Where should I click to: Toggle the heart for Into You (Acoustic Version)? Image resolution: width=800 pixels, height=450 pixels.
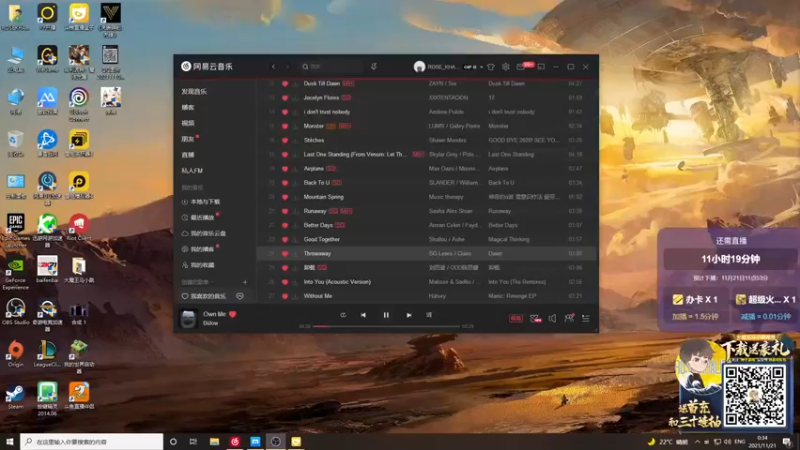[285, 282]
